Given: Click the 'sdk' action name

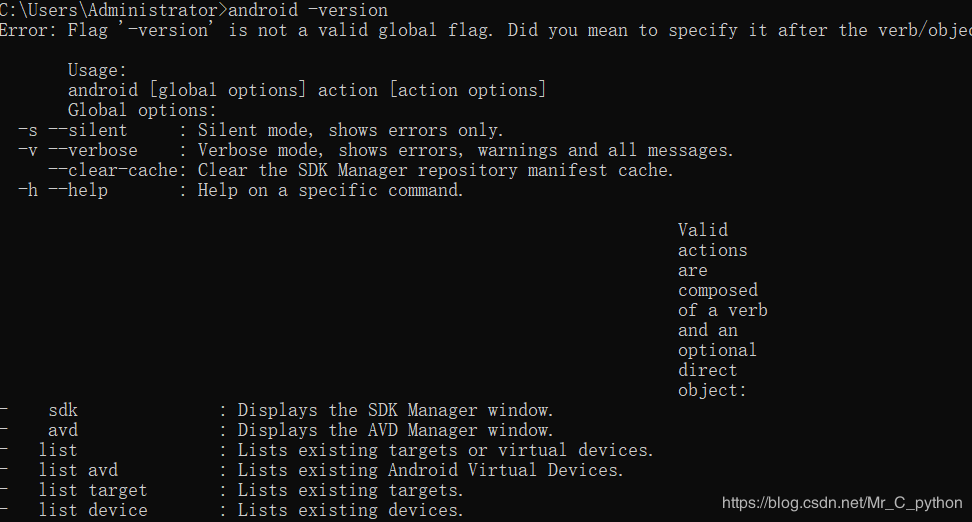Looking at the screenshot, I should pos(63,410).
